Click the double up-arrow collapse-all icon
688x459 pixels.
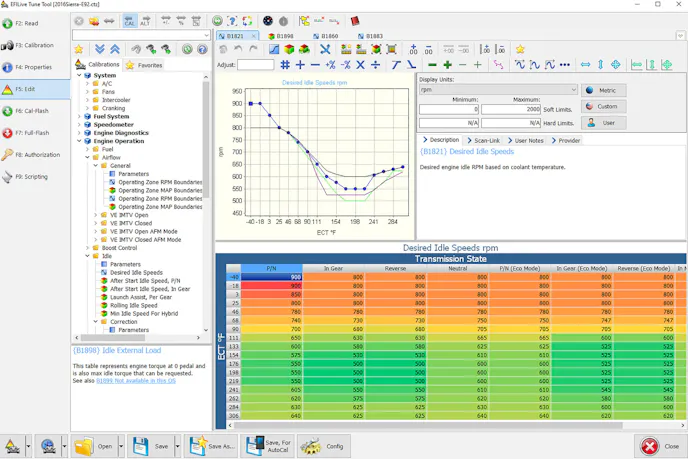point(115,49)
